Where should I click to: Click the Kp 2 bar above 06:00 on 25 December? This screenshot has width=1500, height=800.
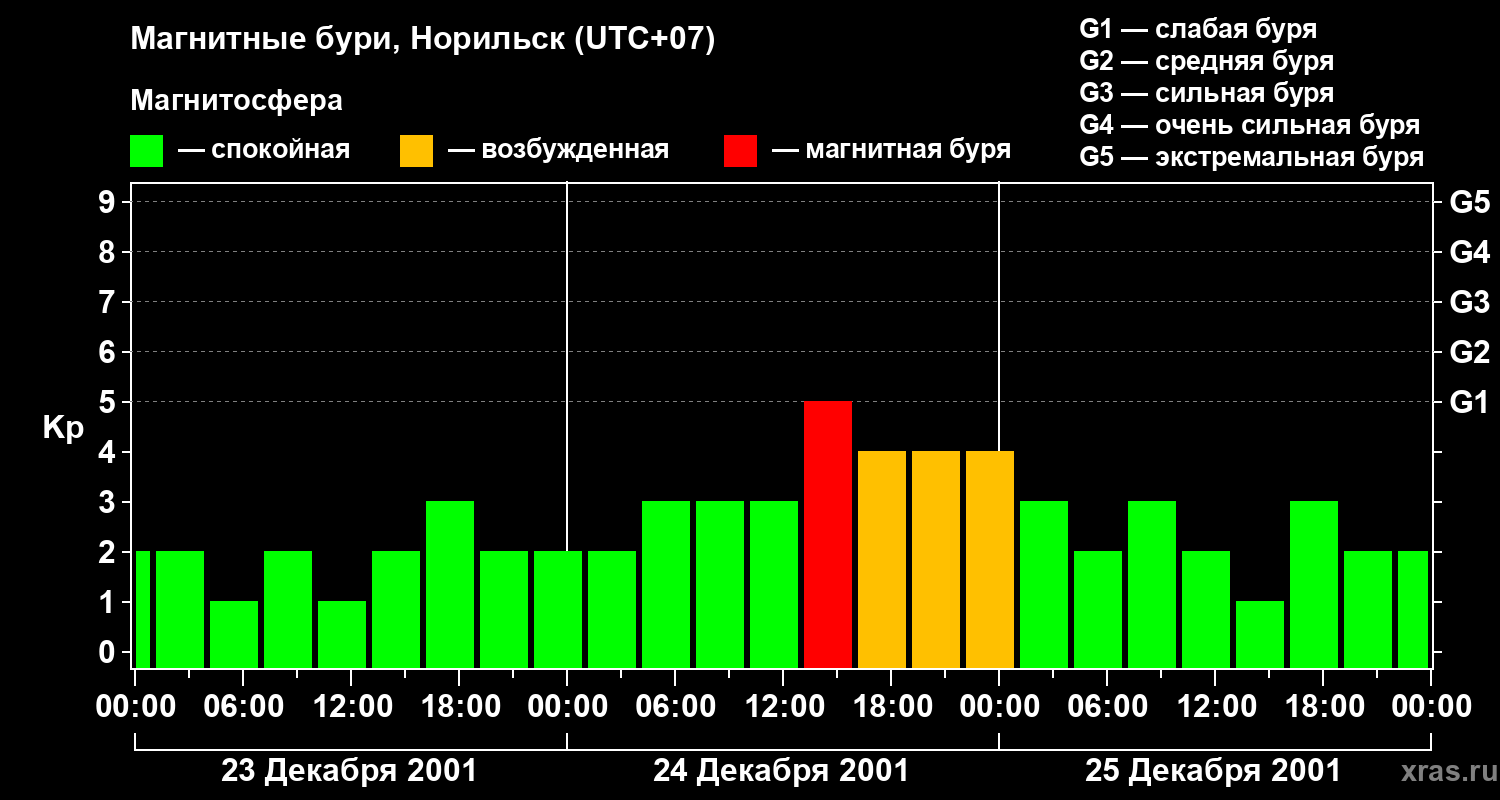pyautogui.click(x=1098, y=609)
